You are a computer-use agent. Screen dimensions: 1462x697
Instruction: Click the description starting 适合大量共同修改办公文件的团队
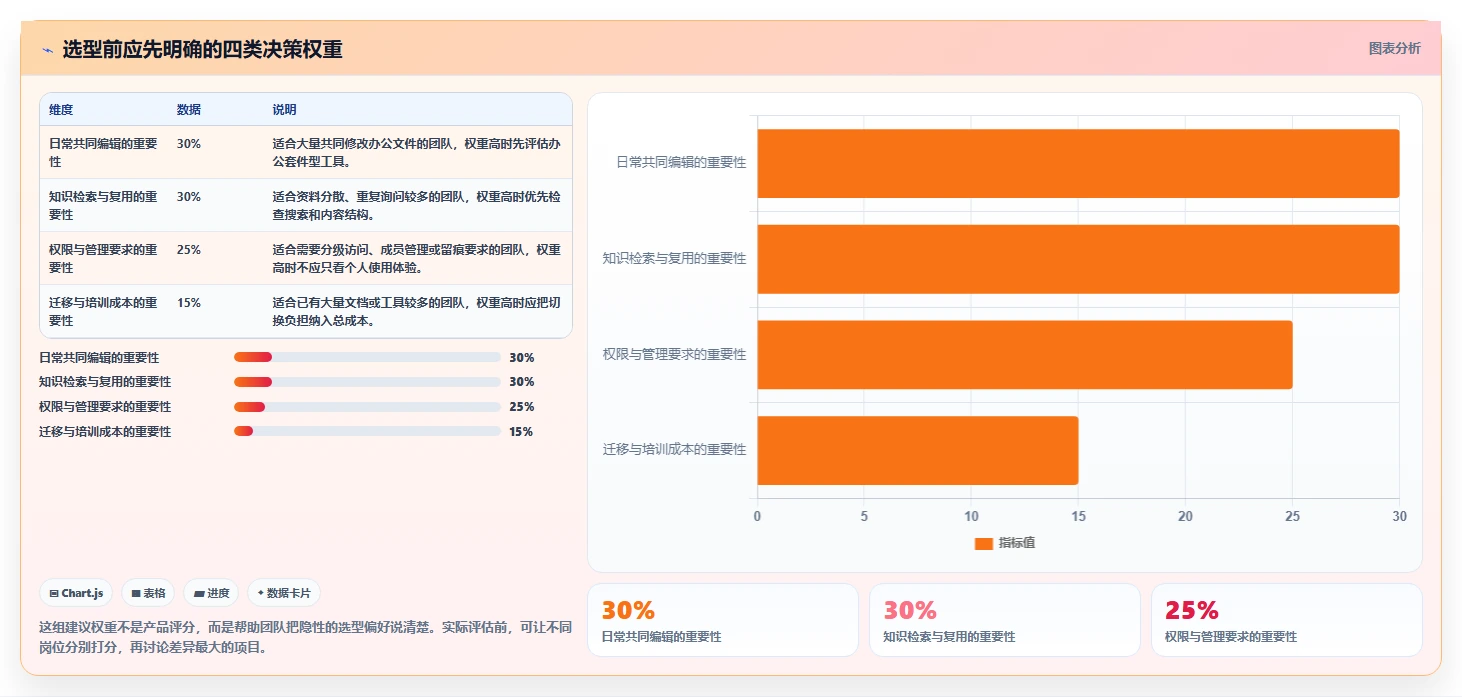click(x=417, y=152)
